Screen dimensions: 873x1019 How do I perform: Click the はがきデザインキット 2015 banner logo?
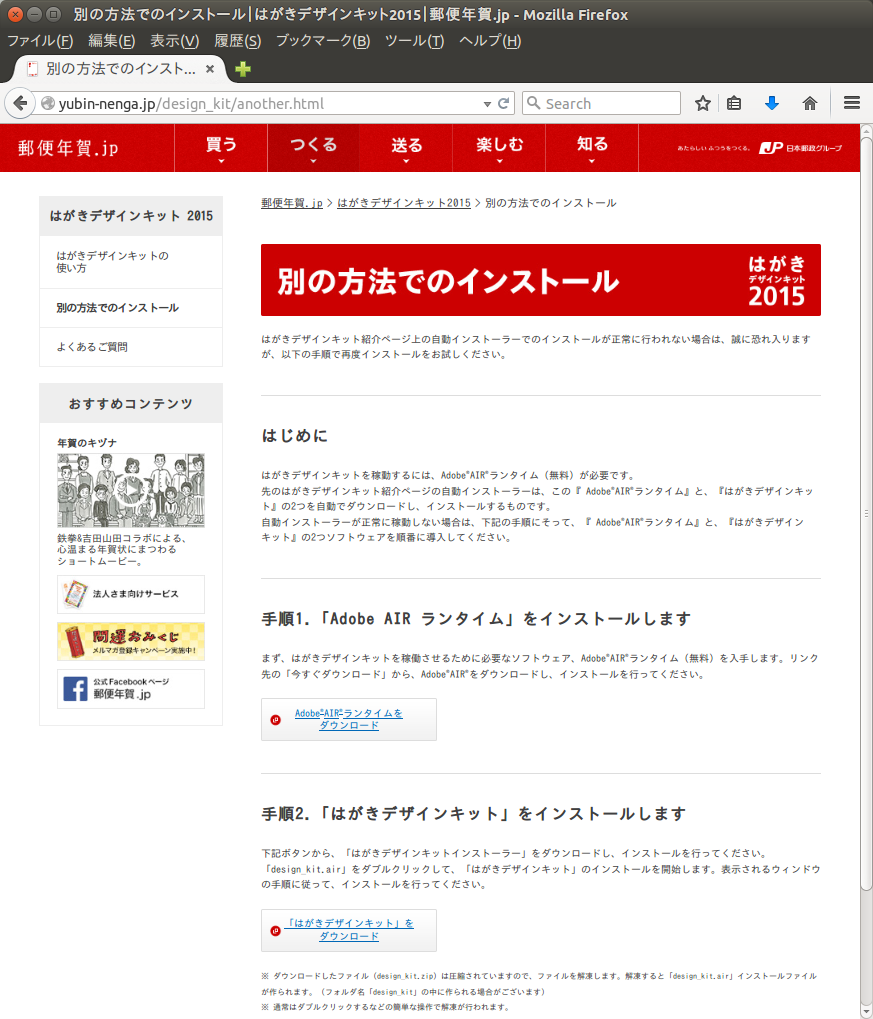pyautogui.click(x=777, y=280)
